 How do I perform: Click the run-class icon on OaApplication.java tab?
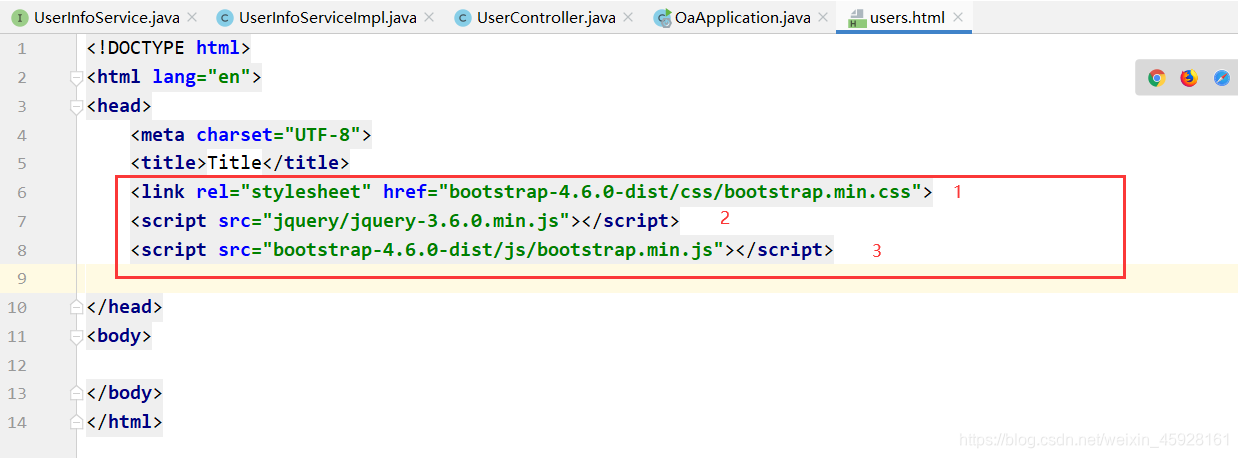[663, 18]
